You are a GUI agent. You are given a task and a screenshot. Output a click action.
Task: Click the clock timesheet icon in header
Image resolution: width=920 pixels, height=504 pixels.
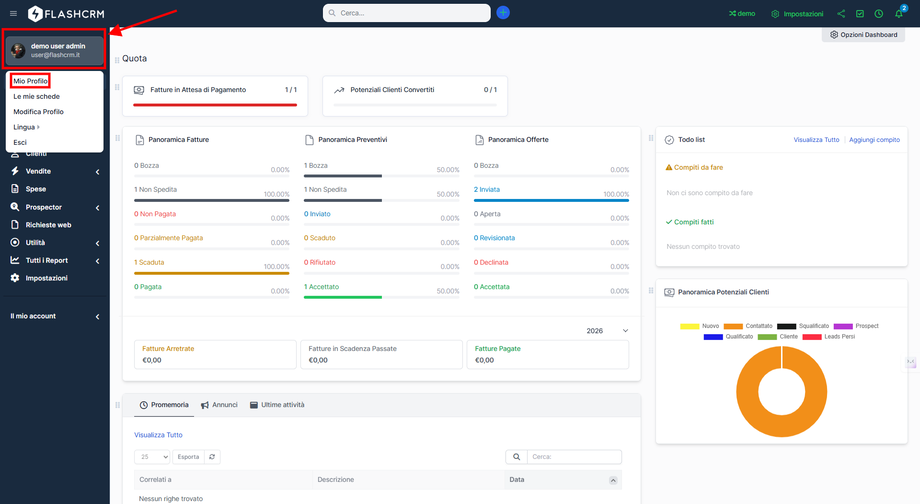(878, 14)
